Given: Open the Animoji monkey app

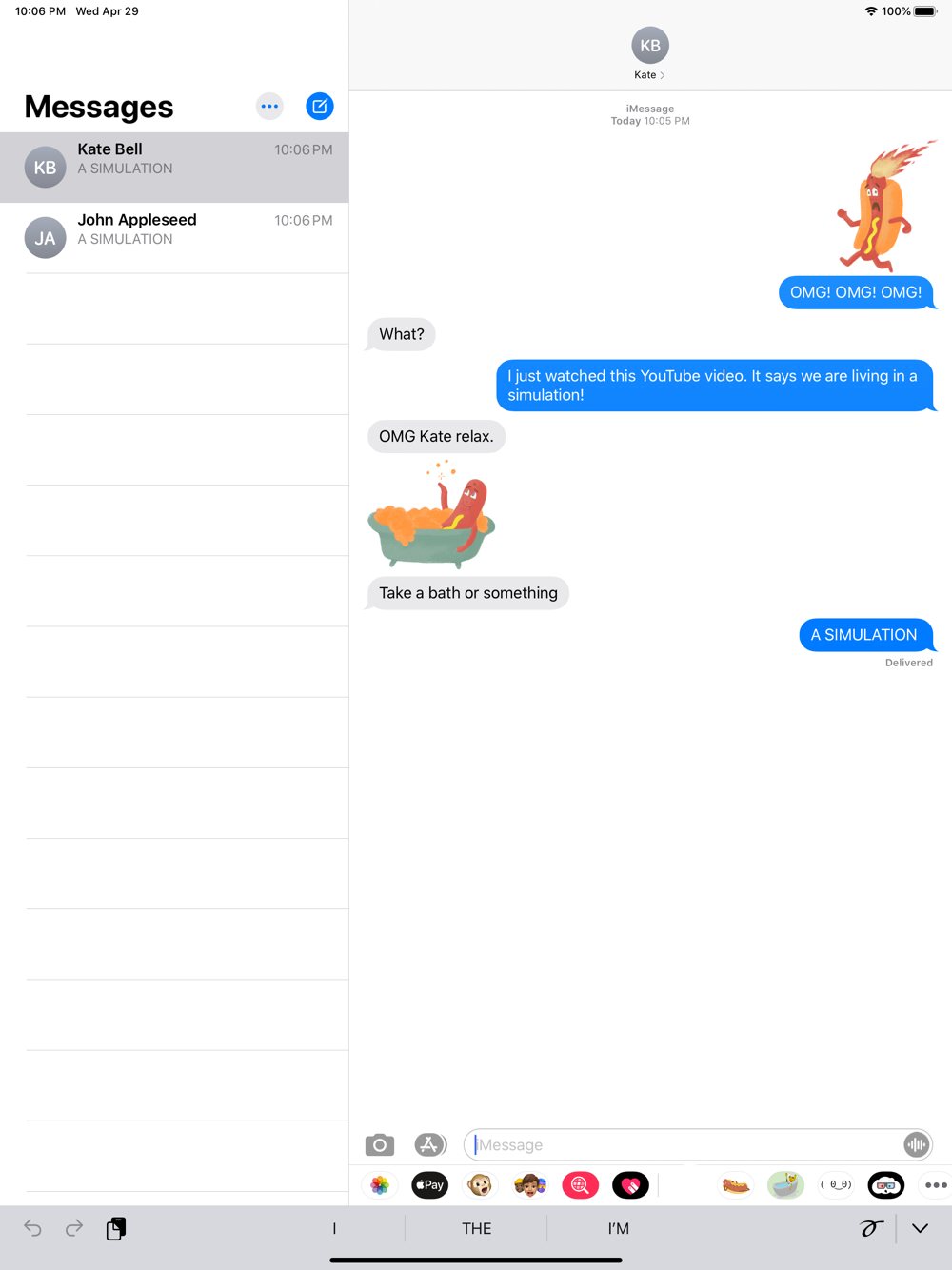Looking at the screenshot, I should click(480, 1185).
